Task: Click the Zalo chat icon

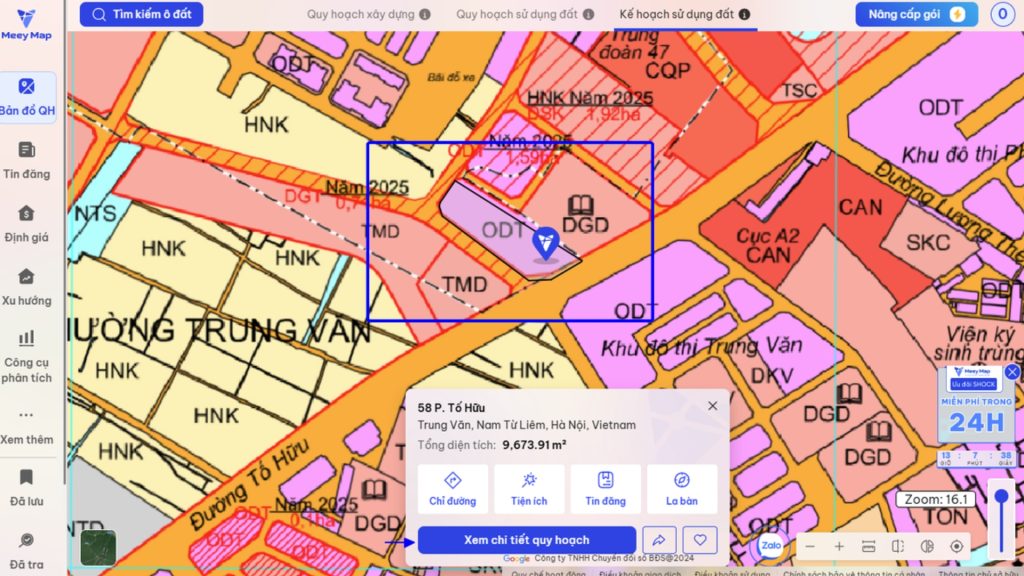Action: coord(771,545)
